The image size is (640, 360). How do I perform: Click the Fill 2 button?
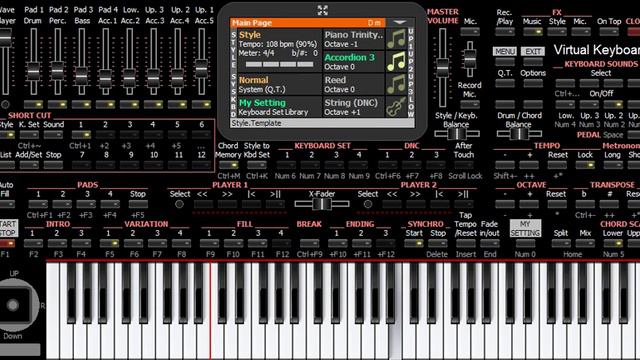pos(233,243)
